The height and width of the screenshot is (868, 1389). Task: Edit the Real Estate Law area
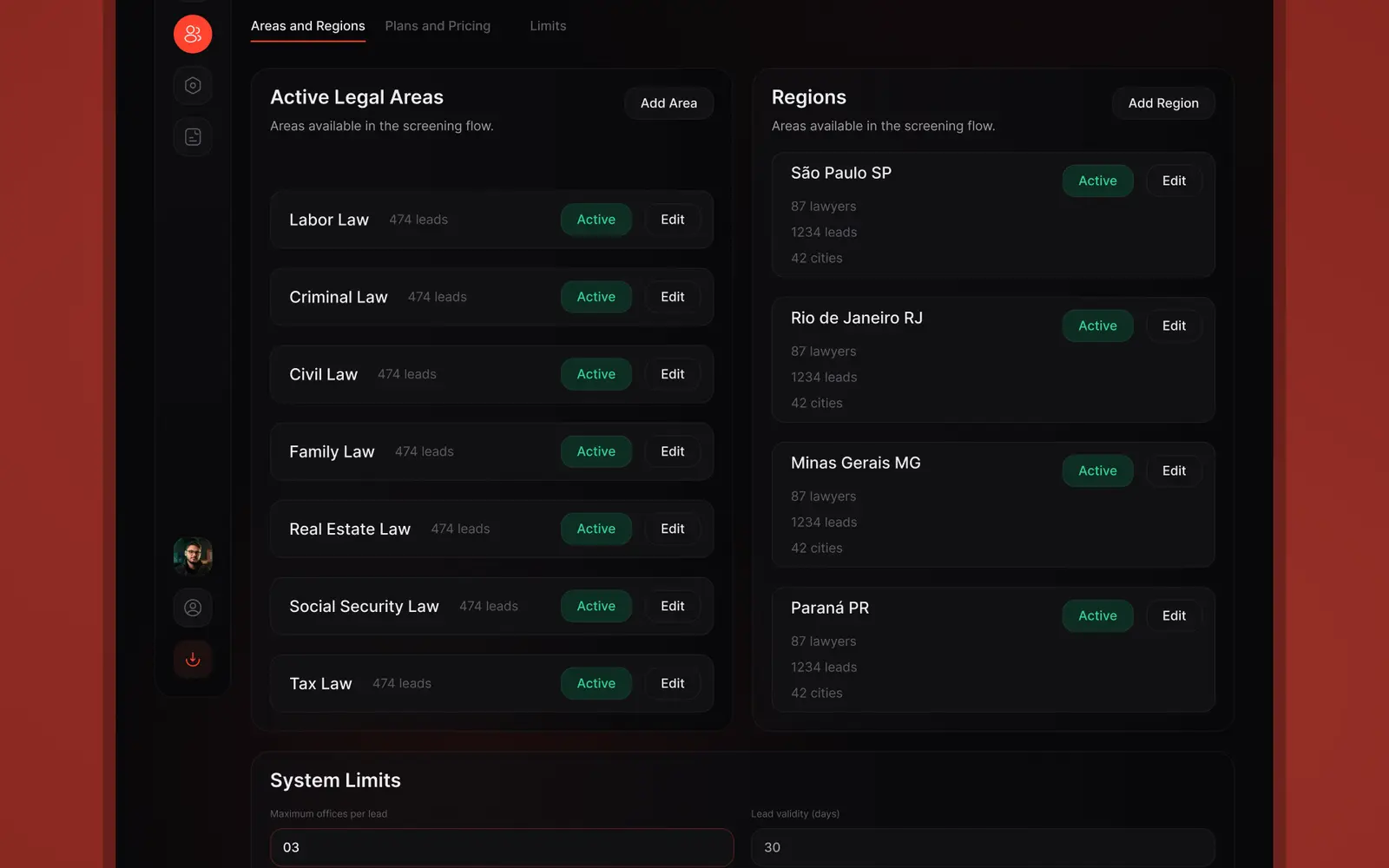click(x=673, y=529)
